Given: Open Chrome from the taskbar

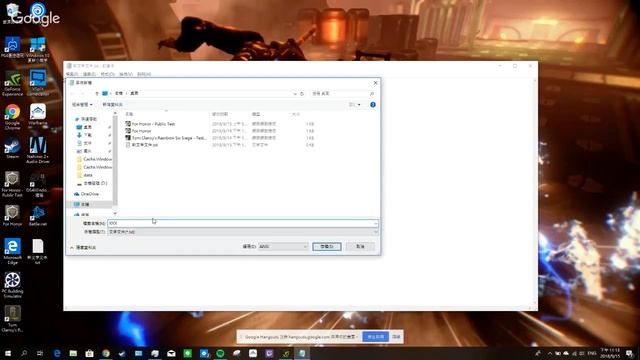Looking at the screenshot, I should (106, 353).
